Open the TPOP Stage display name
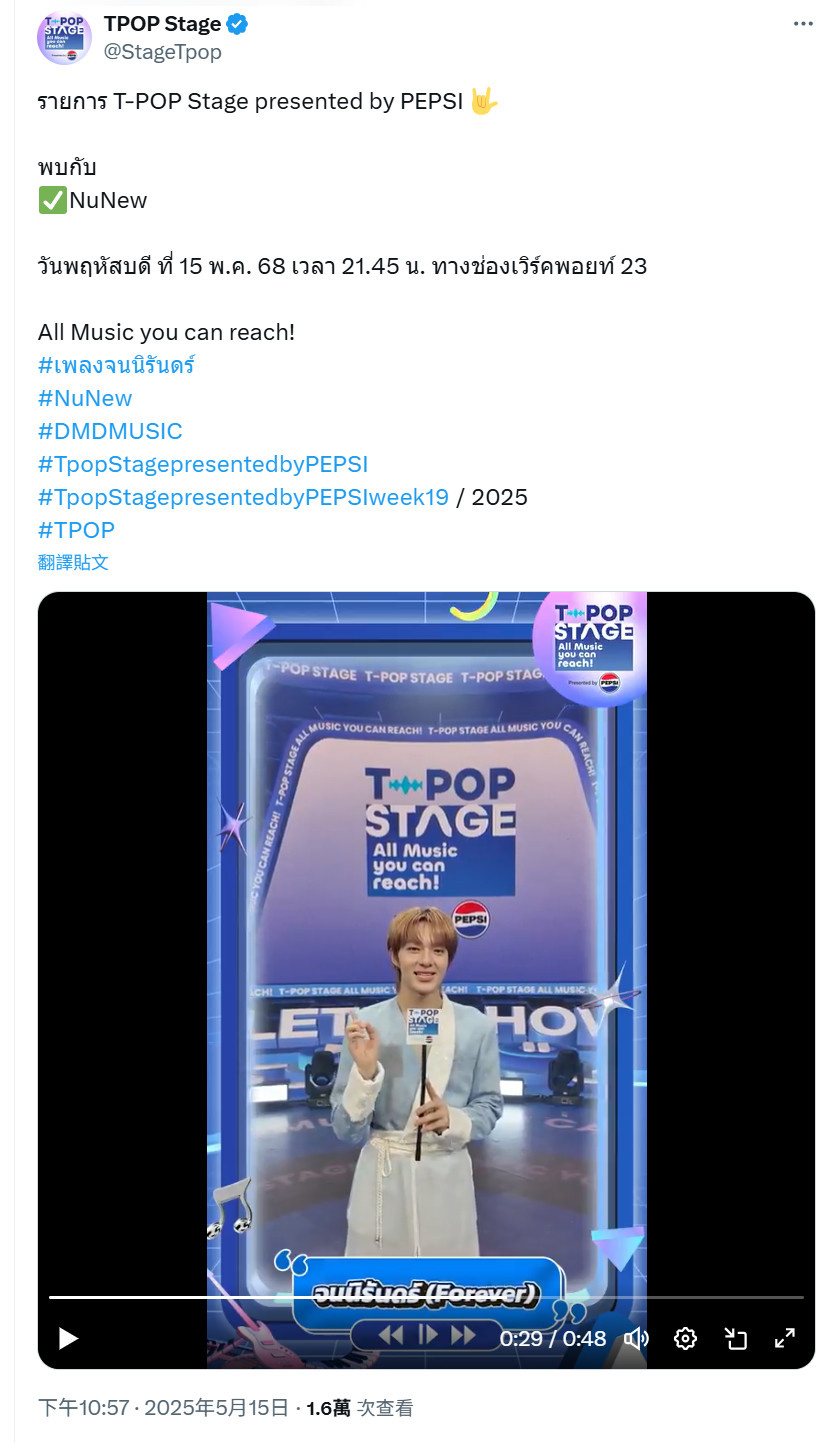Screen dimensions: 837x1443 (162, 24)
